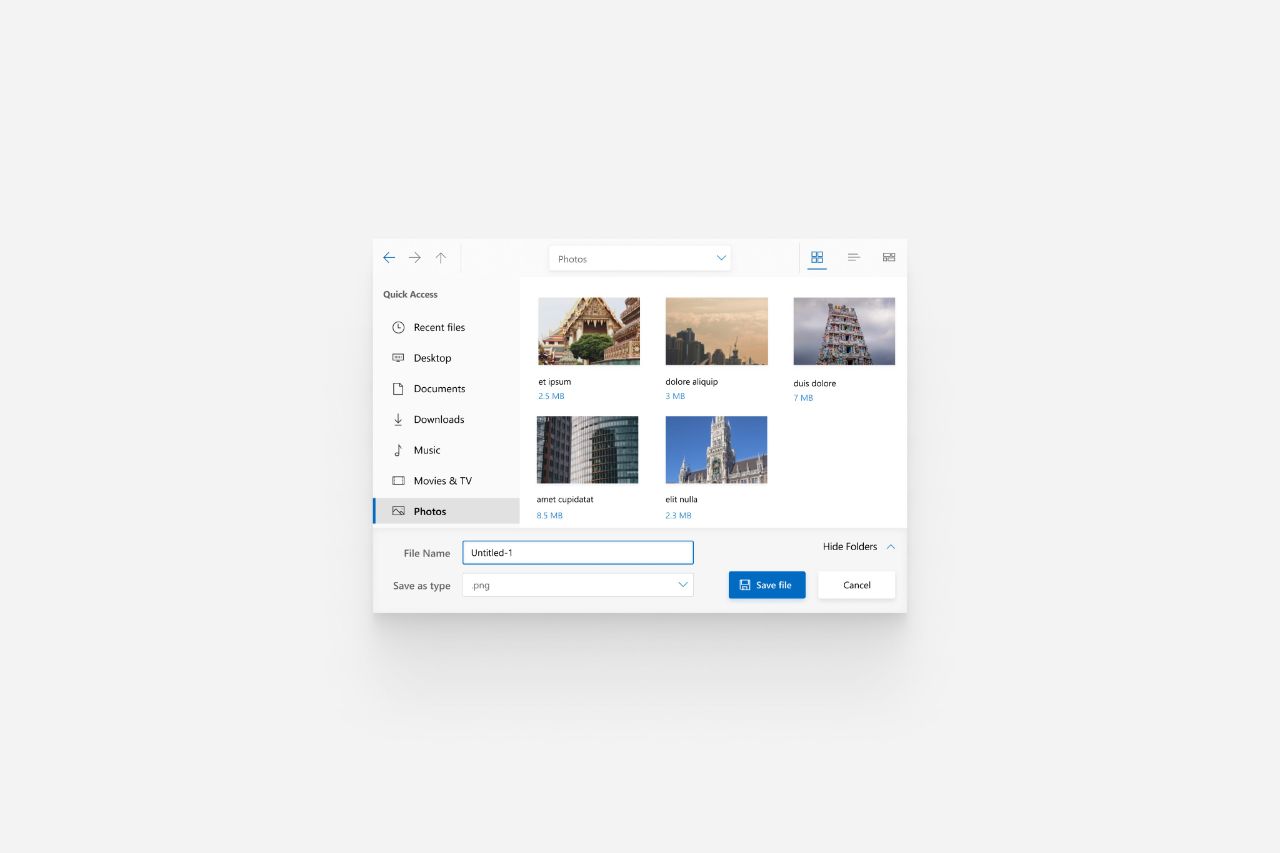Viewport: 1280px width, 853px height.
Task: Switch to details layout view
Action: (x=889, y=258)
